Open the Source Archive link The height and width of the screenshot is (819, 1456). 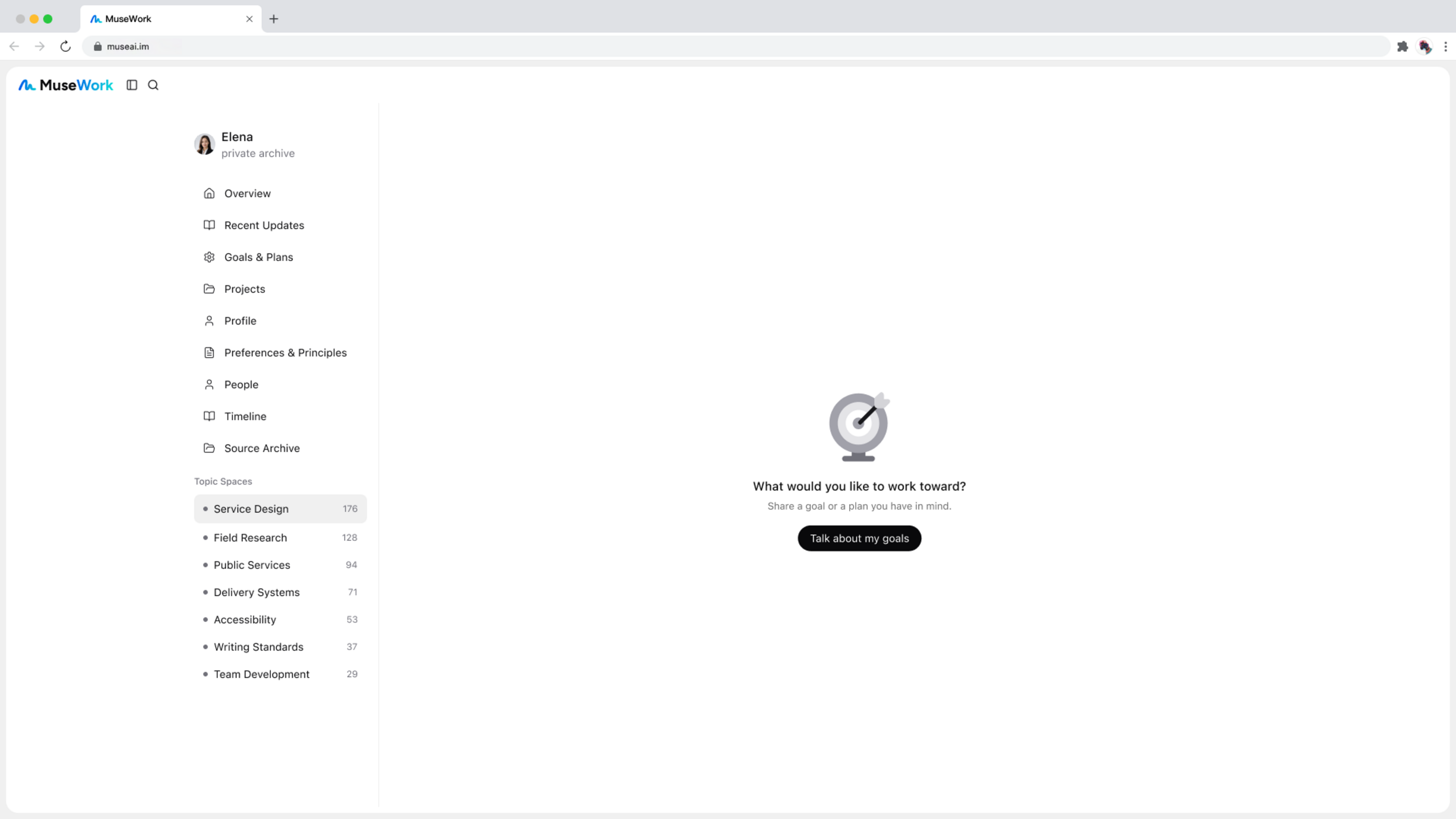280,448
